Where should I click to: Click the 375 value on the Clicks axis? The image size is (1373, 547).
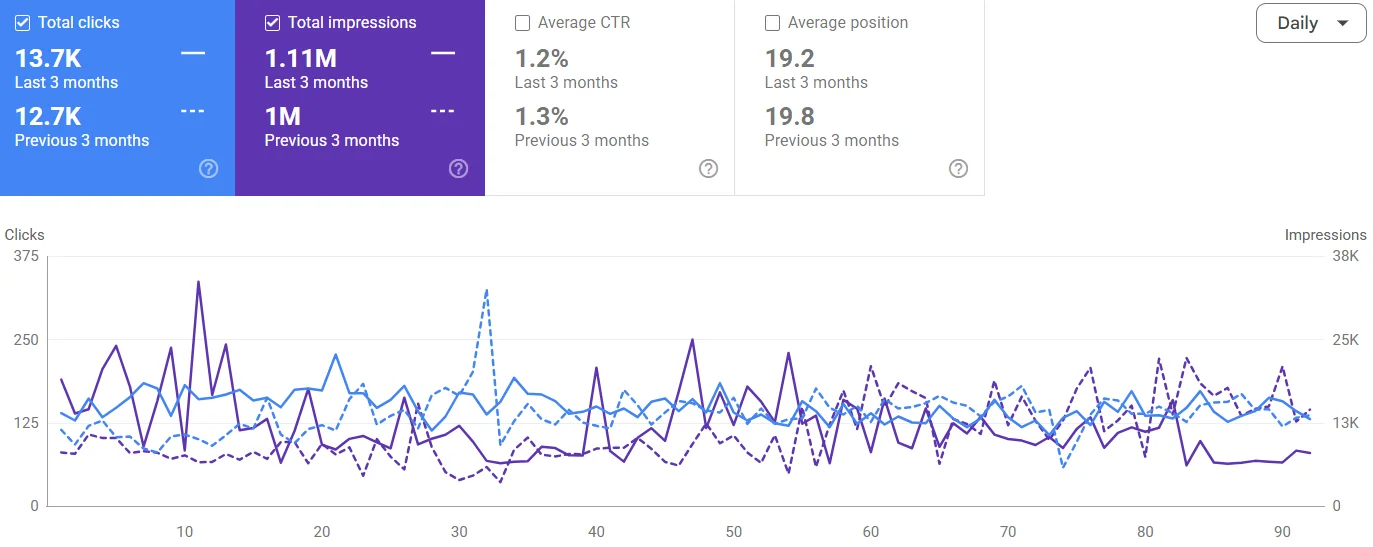(x=27, y=256)
